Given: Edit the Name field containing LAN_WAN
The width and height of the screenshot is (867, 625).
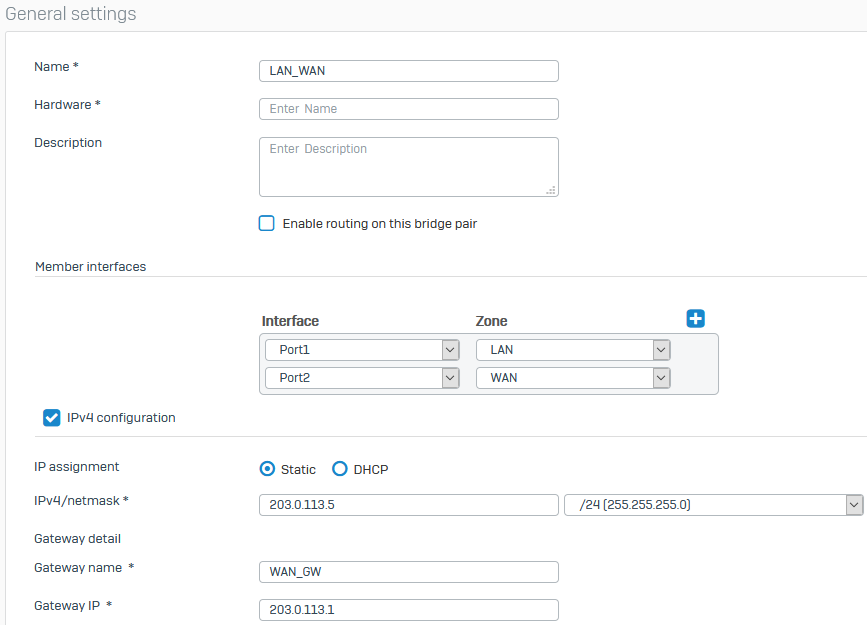Looking at the screenshot, I should (408, 71).
